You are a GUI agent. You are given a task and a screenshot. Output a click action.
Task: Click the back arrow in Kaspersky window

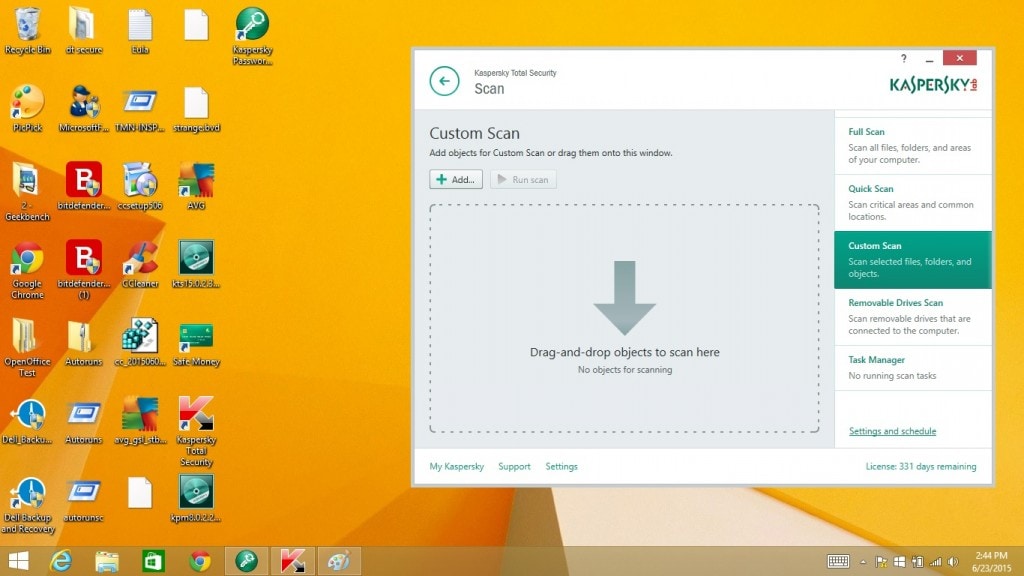[x=444, y=81]
